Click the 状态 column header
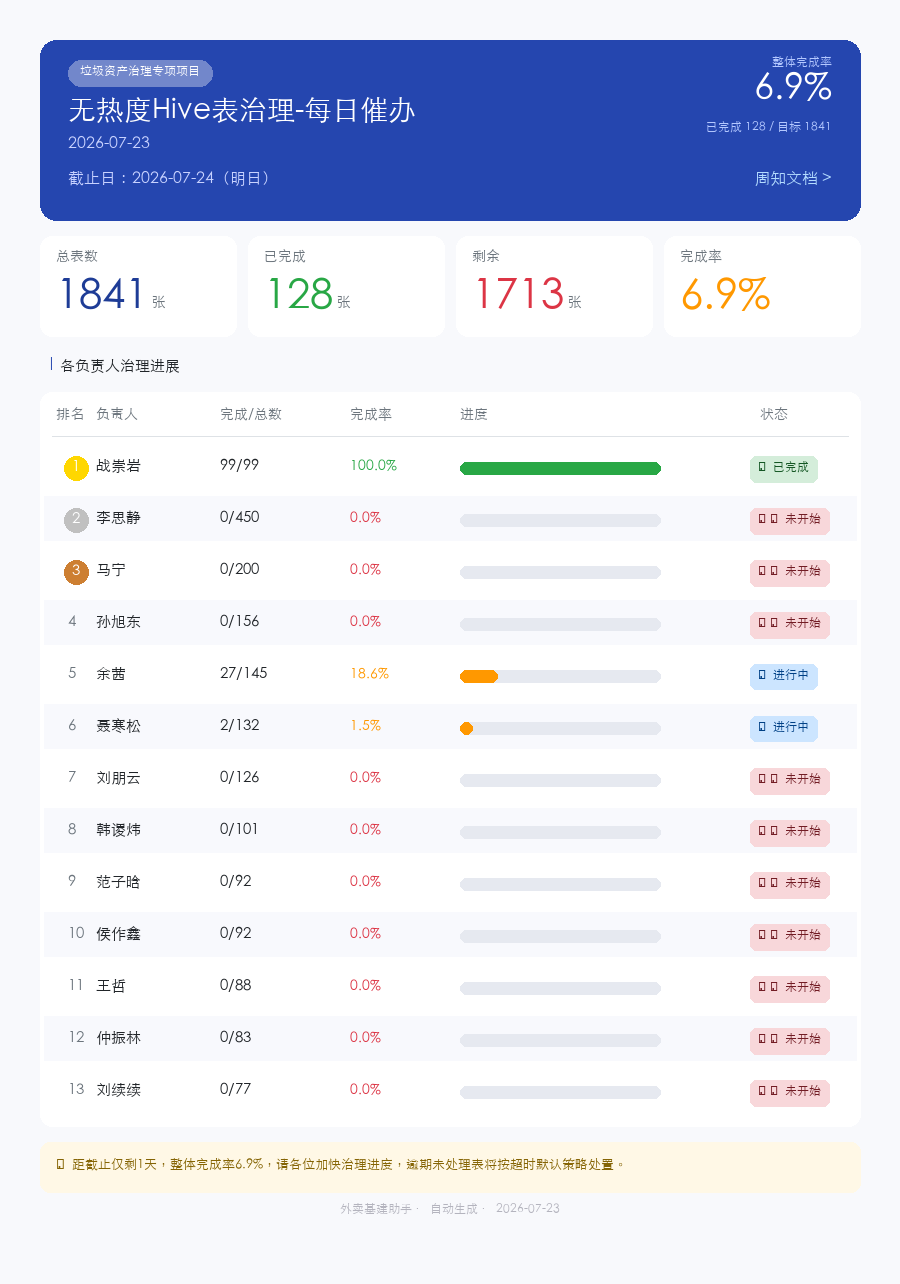Viewport: 900px width, 1284px height. click(774, 414)
